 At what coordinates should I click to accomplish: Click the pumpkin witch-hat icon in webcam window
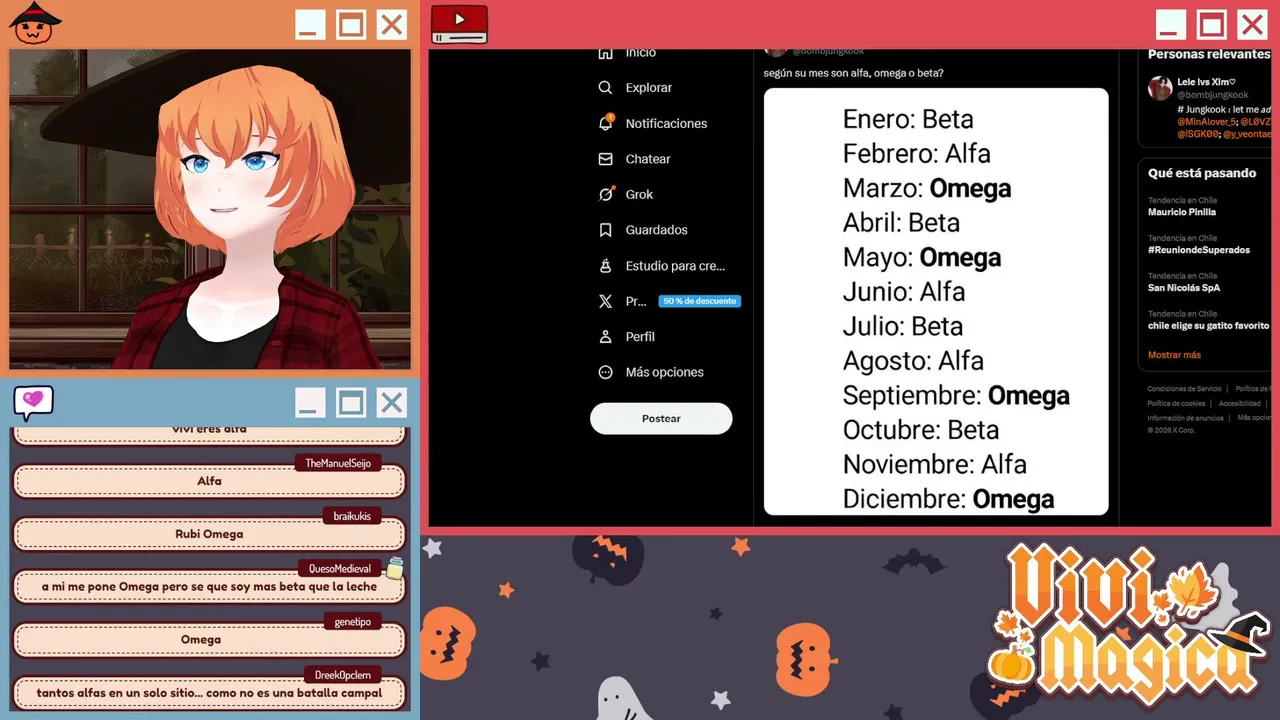(x=35, y=23)
